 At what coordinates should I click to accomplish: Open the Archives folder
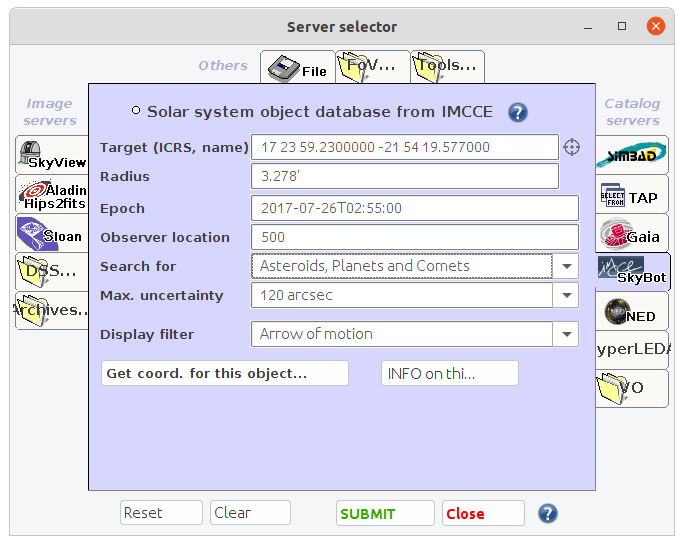(52, 311)
